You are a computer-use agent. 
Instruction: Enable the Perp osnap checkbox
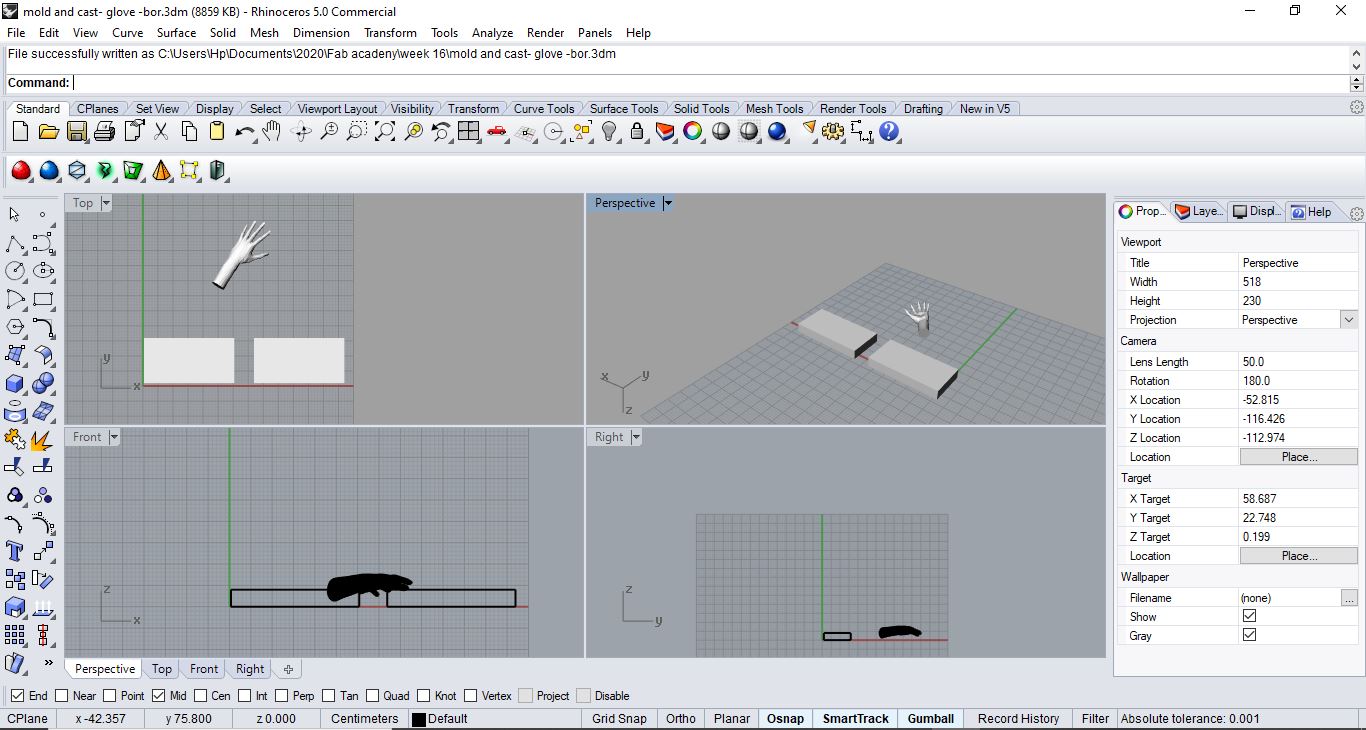pyautogui.click(x=282, y=696)
